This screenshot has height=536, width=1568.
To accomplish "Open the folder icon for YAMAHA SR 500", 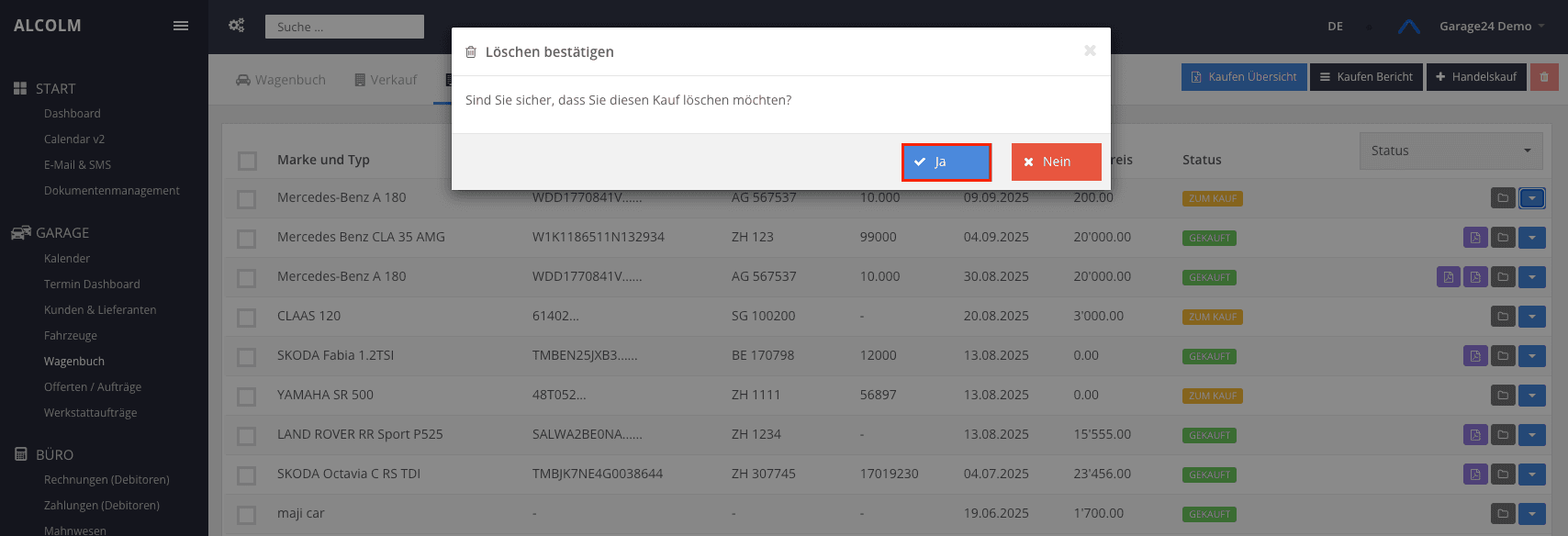I will tap(1503, 396).
